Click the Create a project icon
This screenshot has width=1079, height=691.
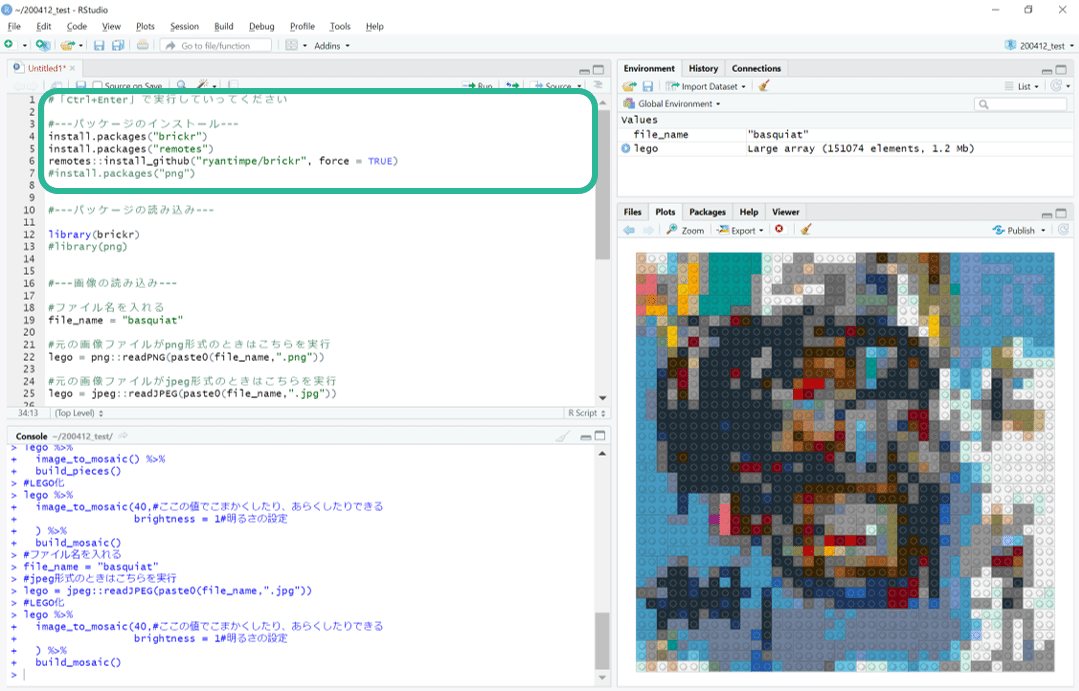pyautogui.click(x=43, y=45)
